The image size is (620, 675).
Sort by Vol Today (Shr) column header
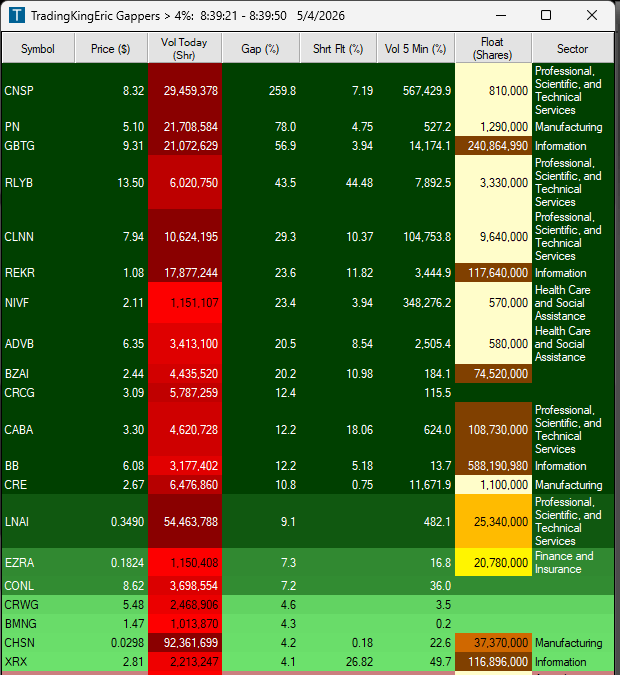(x=185, y=49)
